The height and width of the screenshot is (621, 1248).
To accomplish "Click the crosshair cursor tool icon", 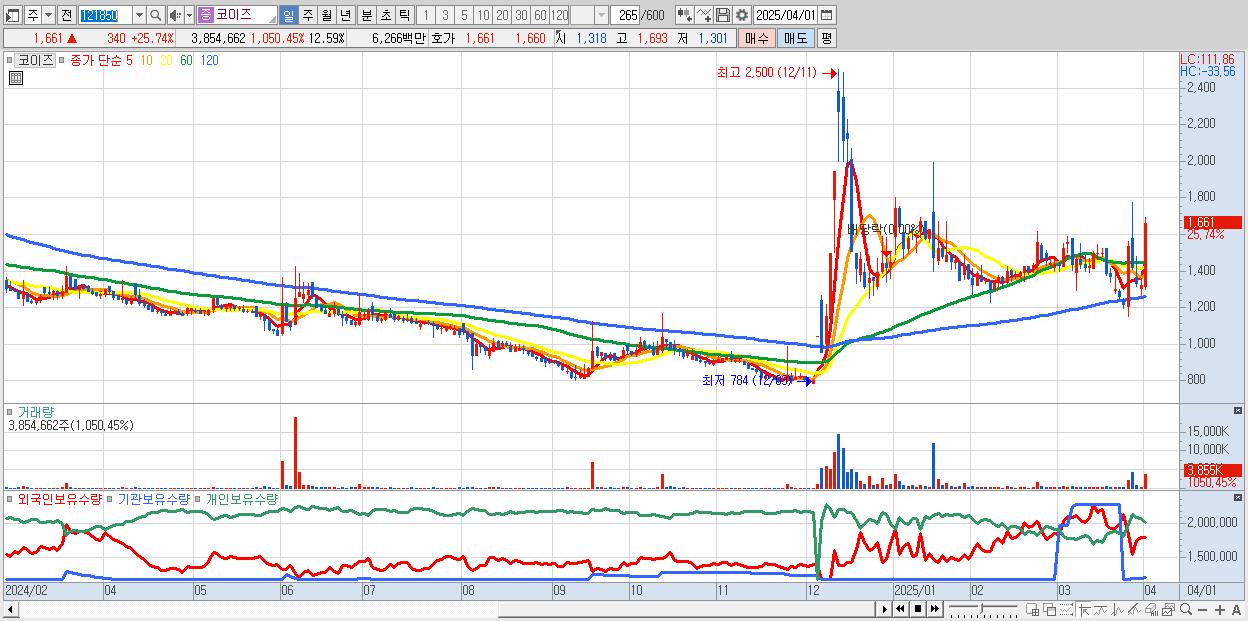I will coord(1084,609).
